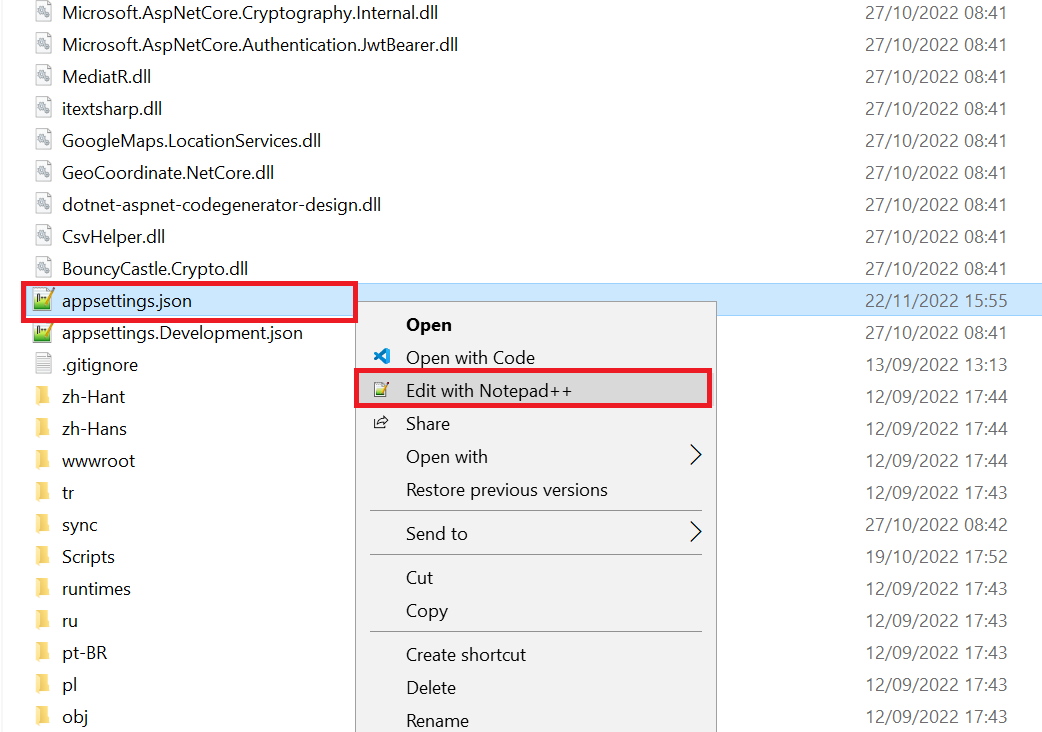The width and height of the screenshot is (1042, 732).
Task: Click the Share icon in context menu
Action: (381, 423)
